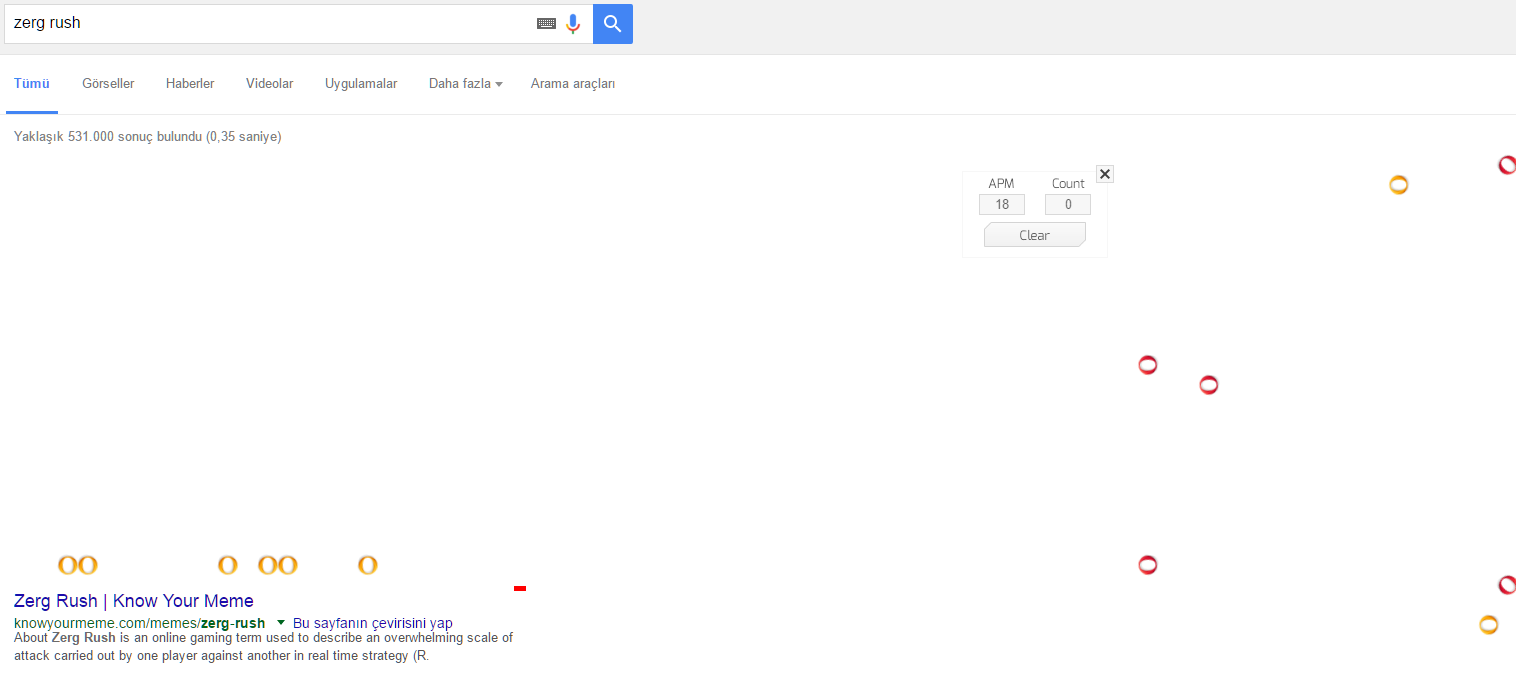The height and width of the screenshot is (684, 1516).
Task: Click the red health bar above the Zerg Rush title
Action: pos(520,588)
